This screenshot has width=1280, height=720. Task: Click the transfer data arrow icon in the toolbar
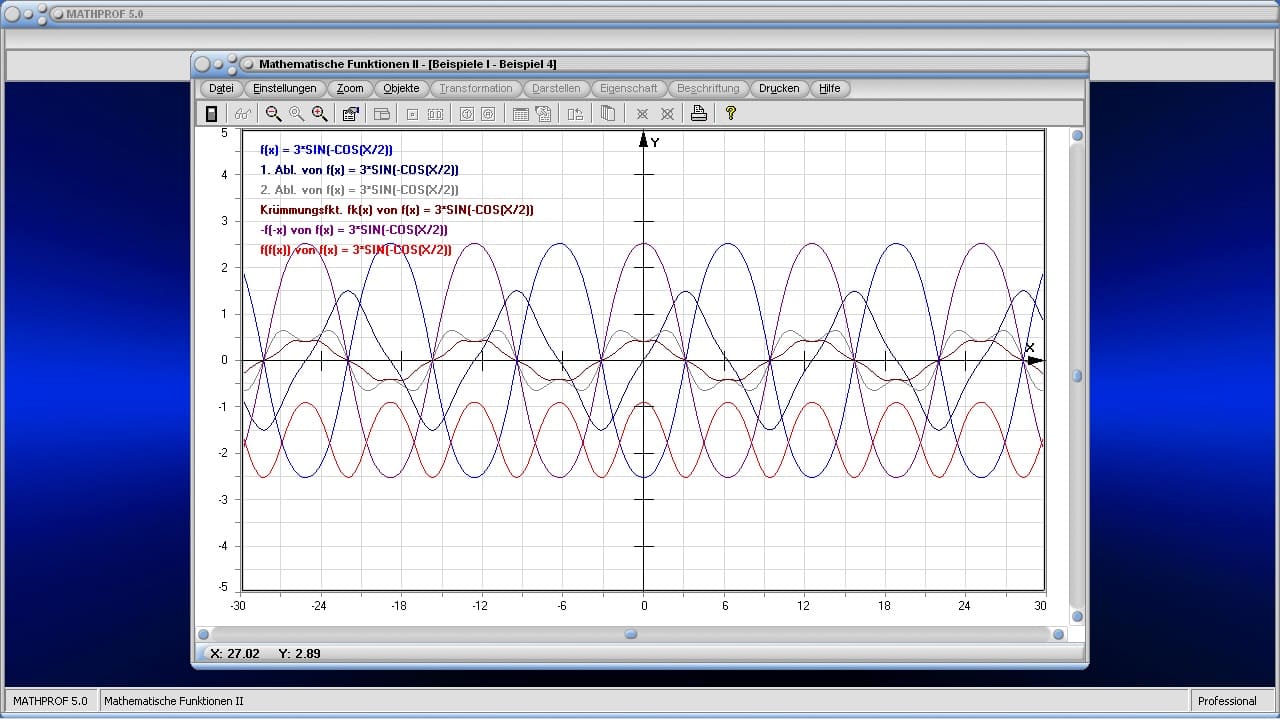coord(575,114)
